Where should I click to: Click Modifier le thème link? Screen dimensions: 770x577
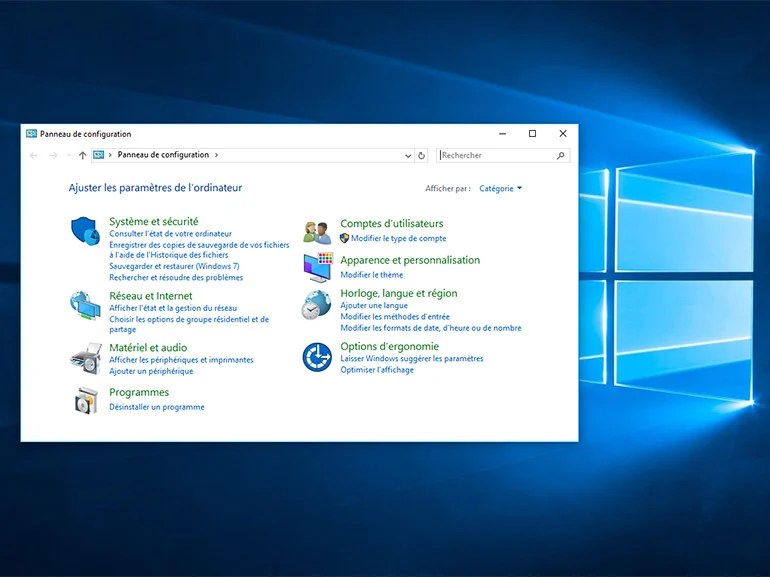(372, 275)
